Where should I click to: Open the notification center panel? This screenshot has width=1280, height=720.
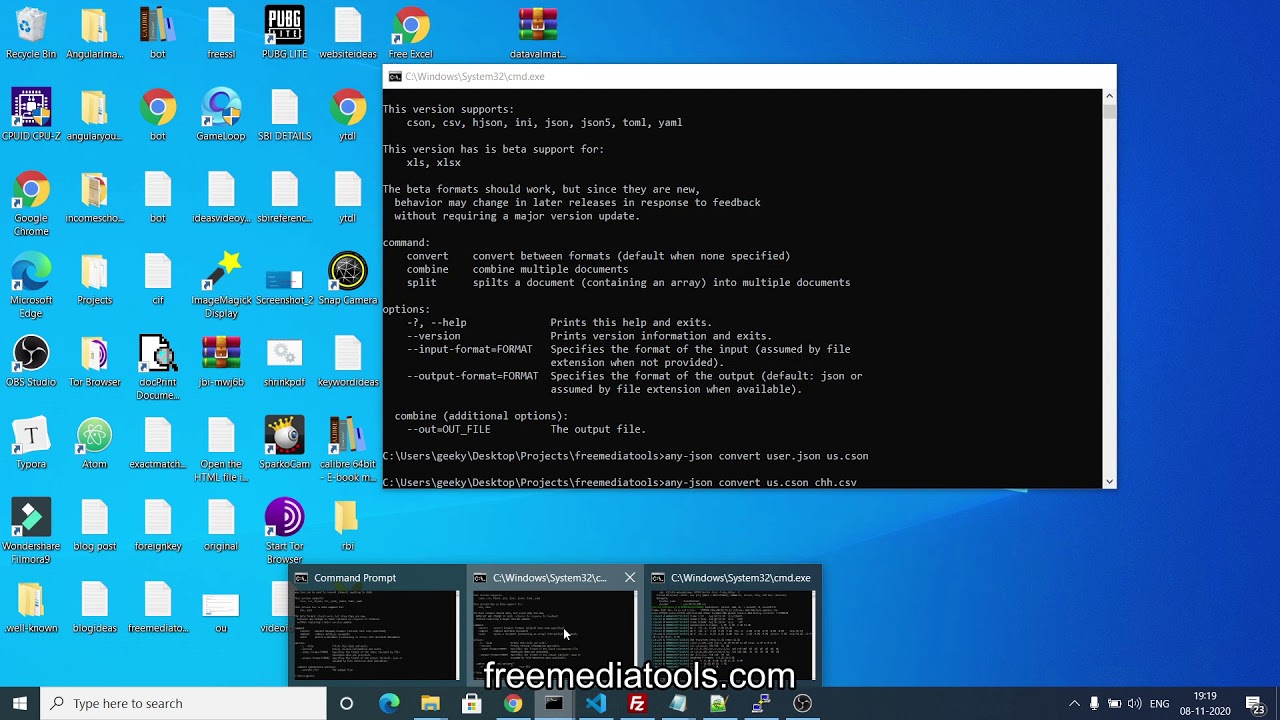[1254, 703]
